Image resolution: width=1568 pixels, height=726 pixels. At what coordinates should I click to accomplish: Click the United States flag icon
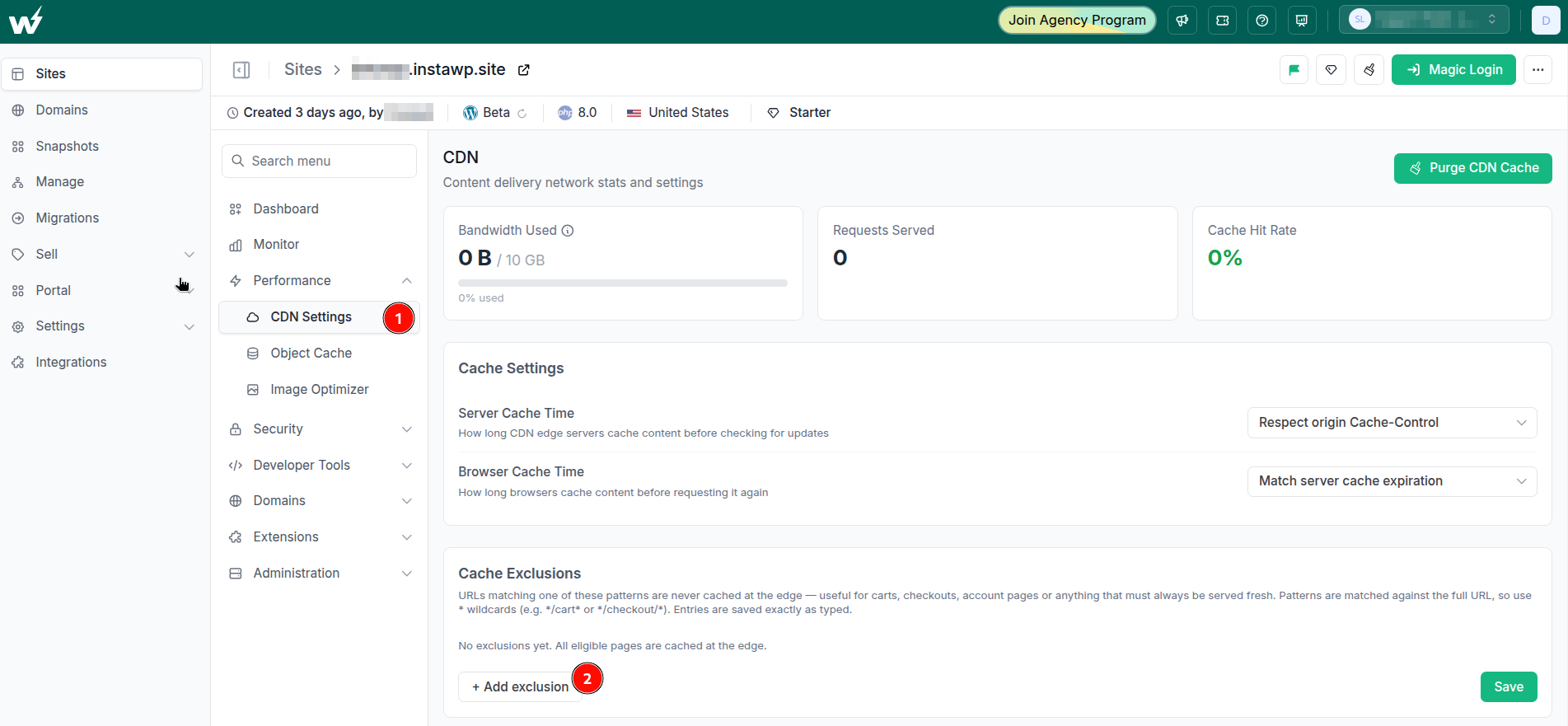634,113
